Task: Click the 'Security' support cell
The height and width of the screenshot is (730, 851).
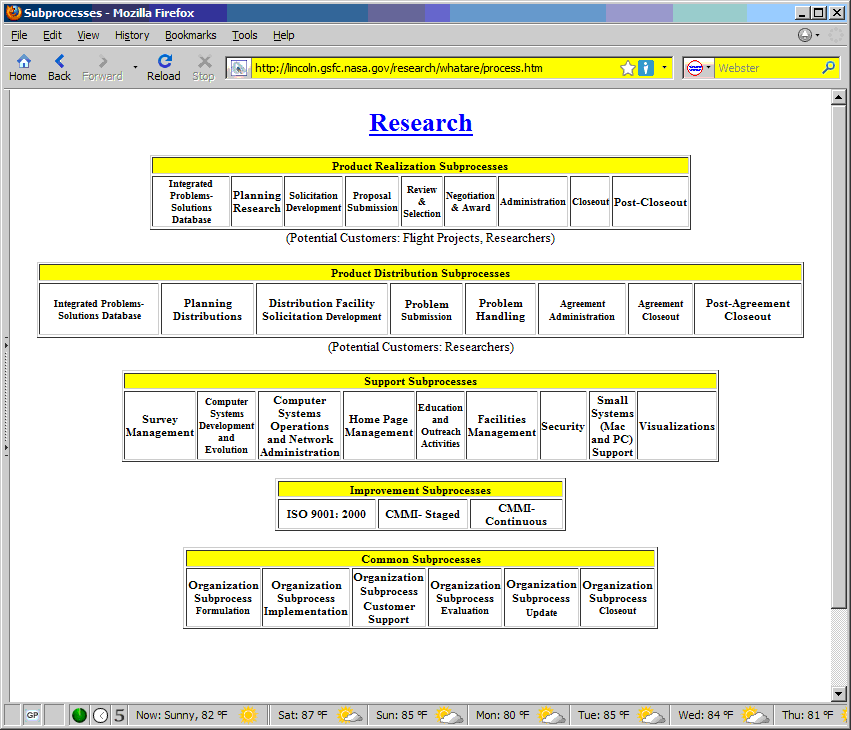Action: 563,426
